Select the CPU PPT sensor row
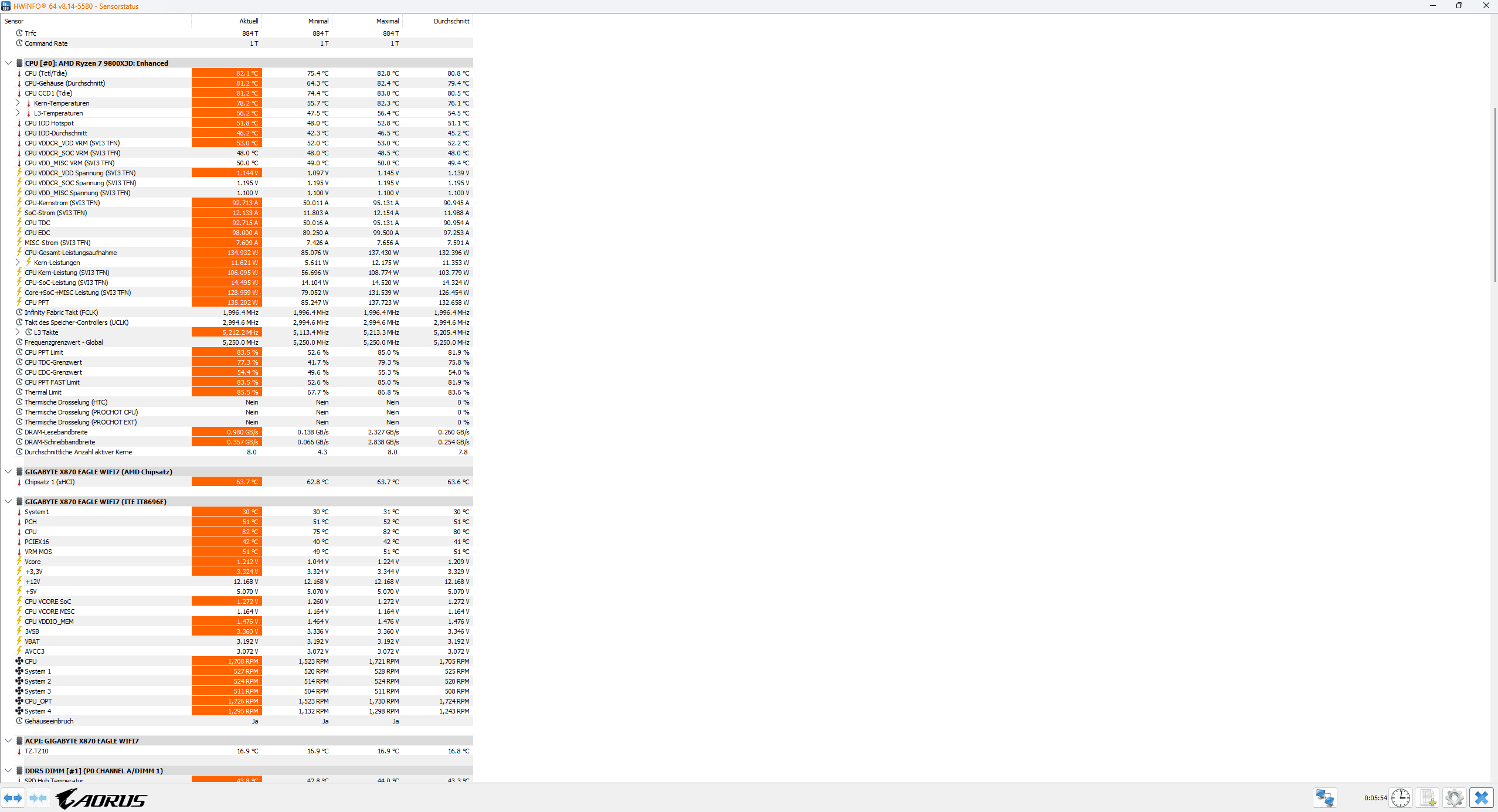The width and height of the screenshot is (1498, 812). point(37,303)
